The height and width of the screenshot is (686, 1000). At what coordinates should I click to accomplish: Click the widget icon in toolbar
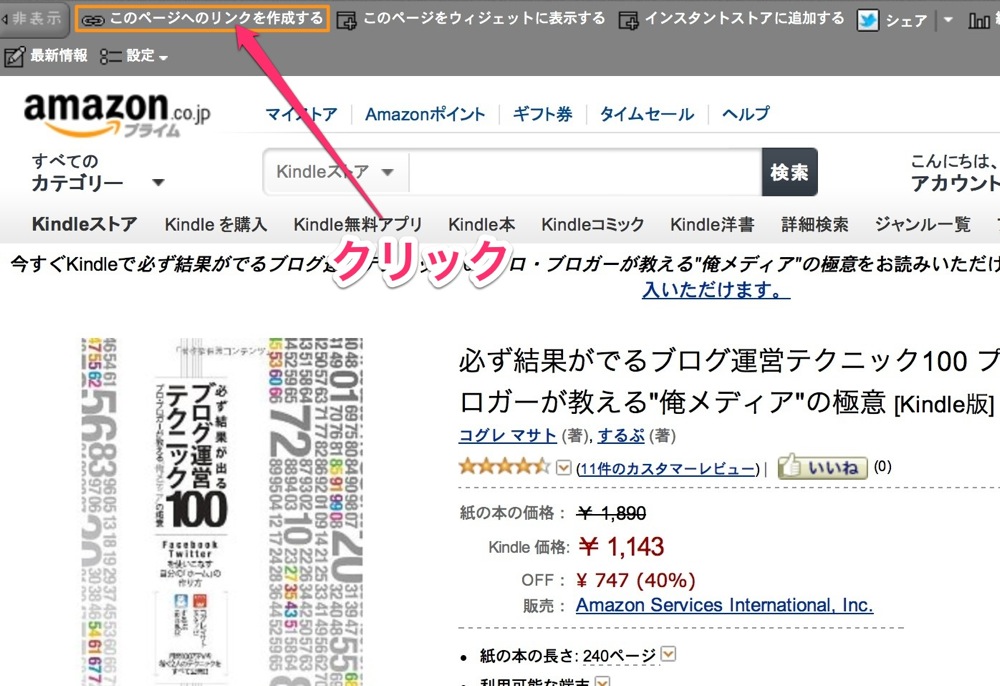346,20
